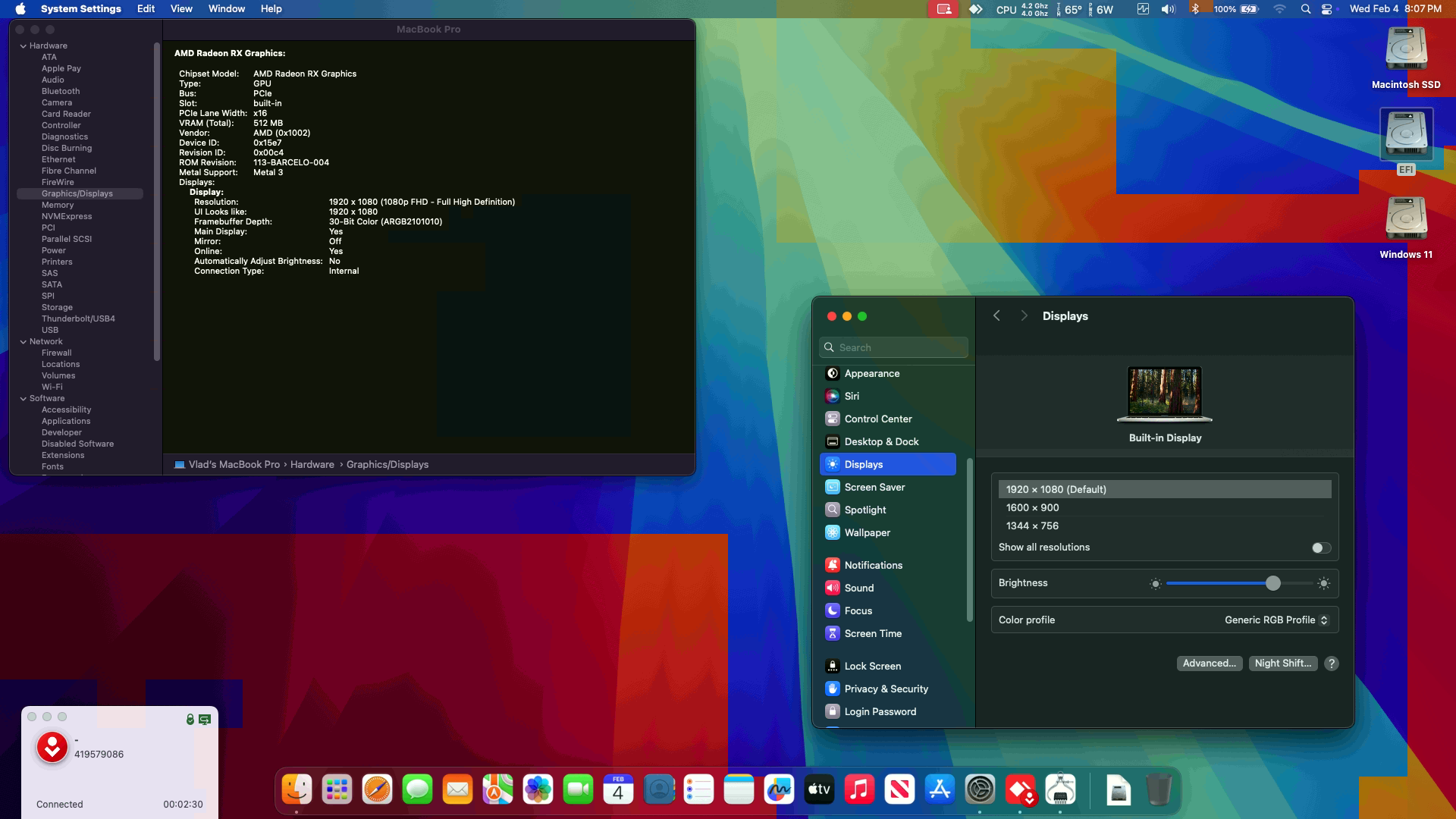Open the Trash in the Dock
Viewport: 1456px width, 819px height.
pyautogui.click(x=1158, y=789)
